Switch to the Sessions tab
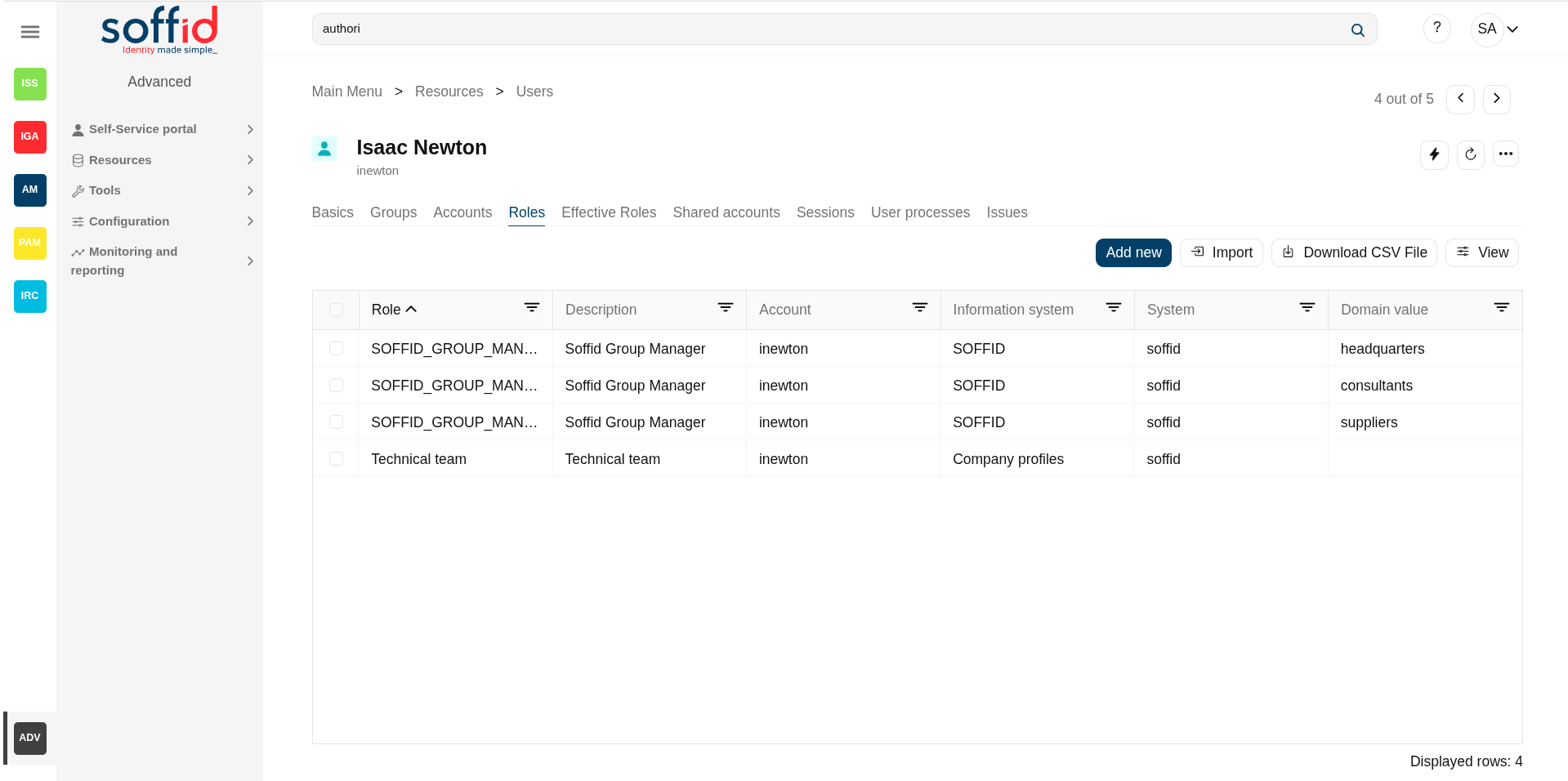Screen dimensions: 1568x781 tap(825, 212)
